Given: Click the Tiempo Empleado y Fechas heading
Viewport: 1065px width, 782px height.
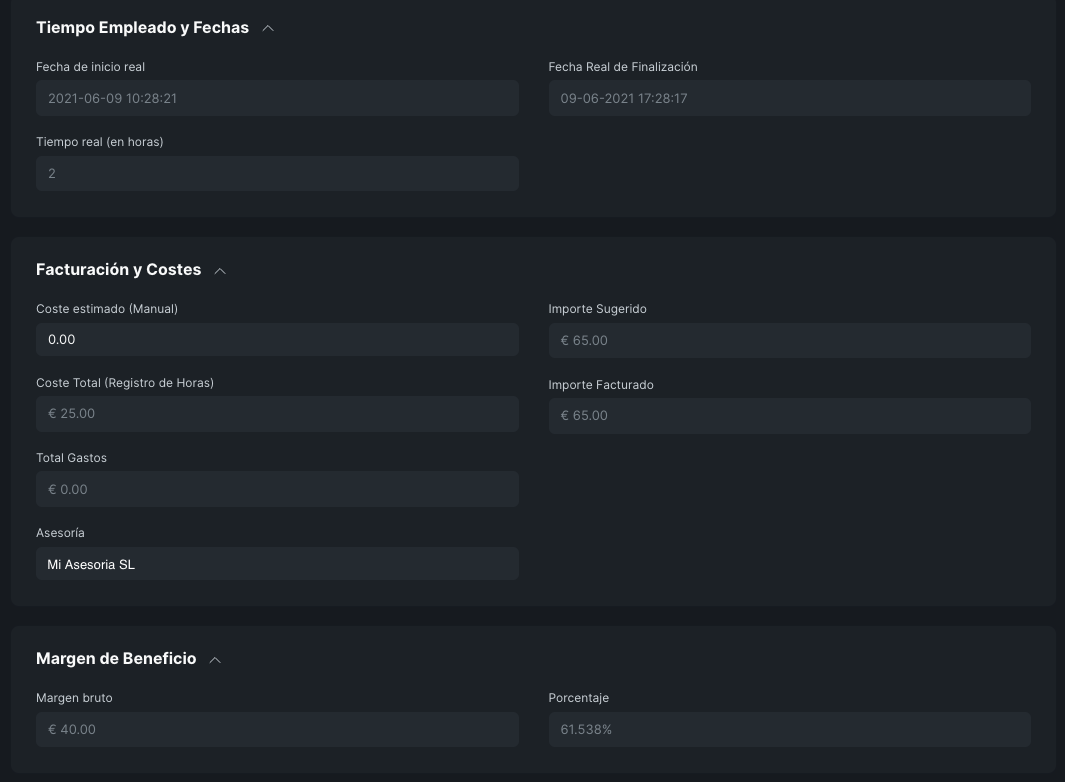Looking at the screenshot, I should (x=142, y=28).
